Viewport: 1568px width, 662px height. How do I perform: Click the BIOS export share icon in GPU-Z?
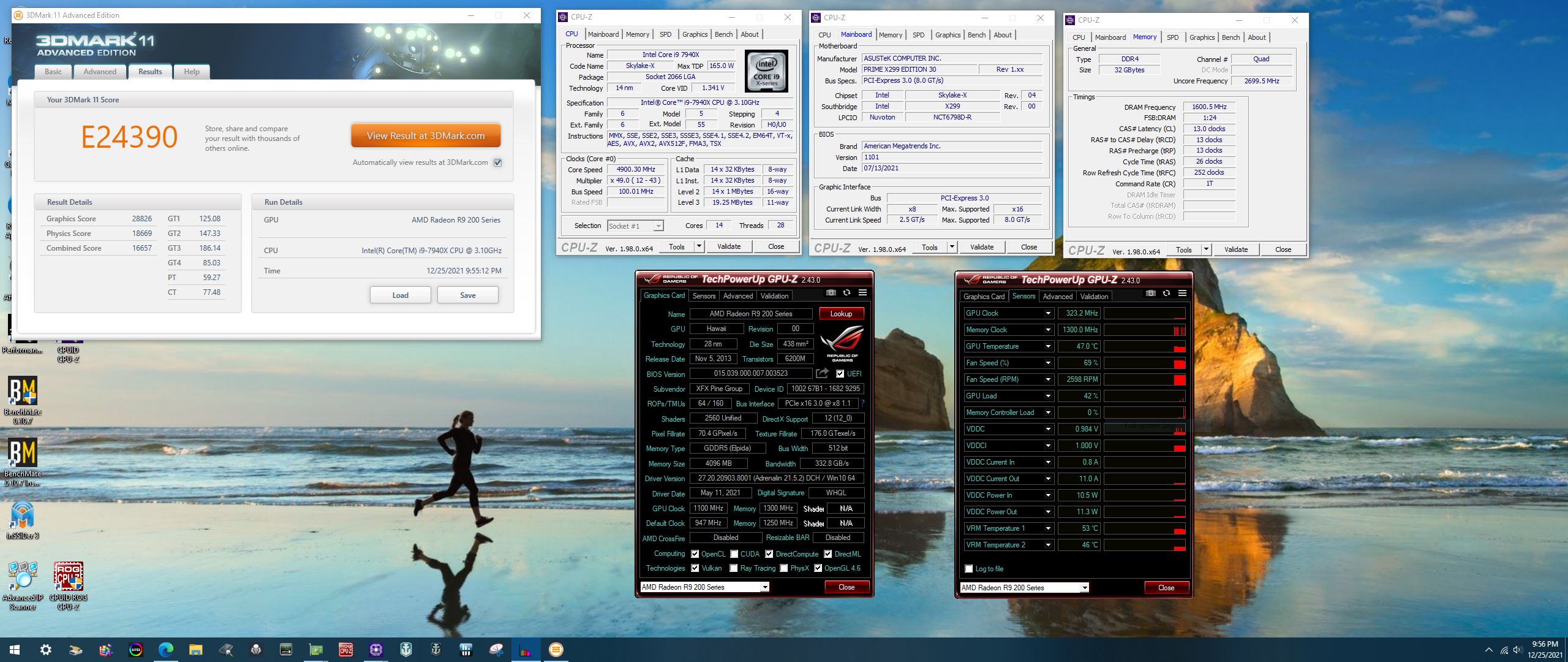[x=822, y=373]
